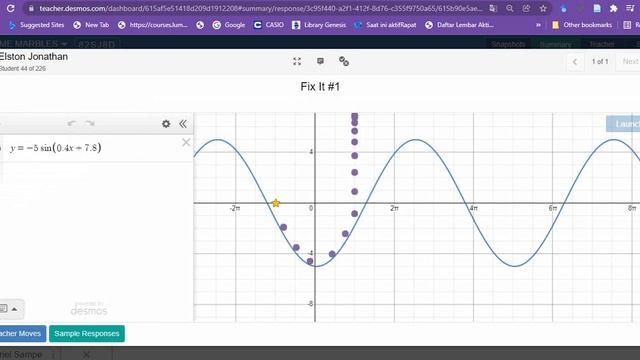The height and width of the screenshot is (360, 640).
Task: Open the CASIO bookmark
Action: point(269,25)
